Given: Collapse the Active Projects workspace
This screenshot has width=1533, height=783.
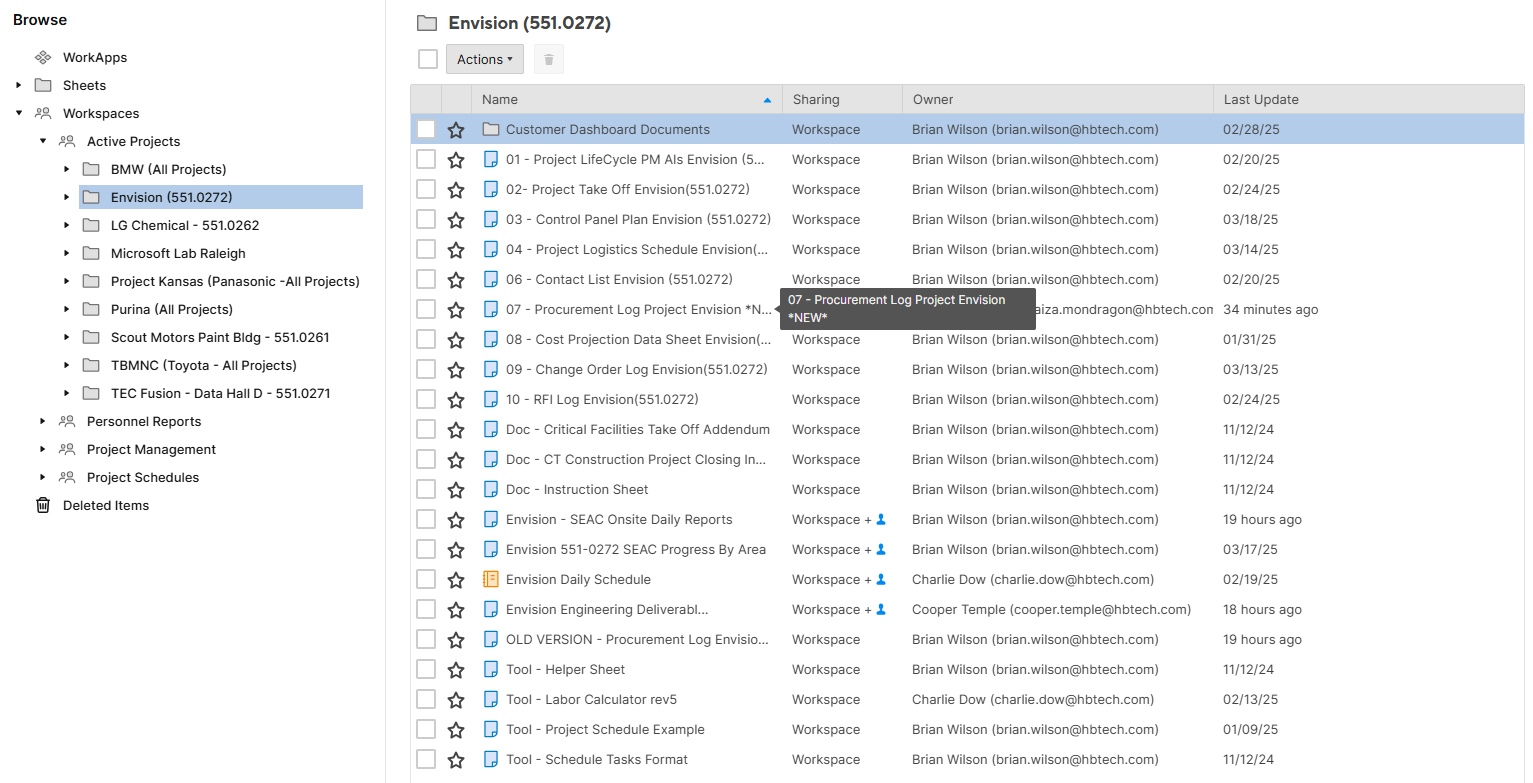Looking at the screenshot, I should pyautogui.click(x=43, y=141).
